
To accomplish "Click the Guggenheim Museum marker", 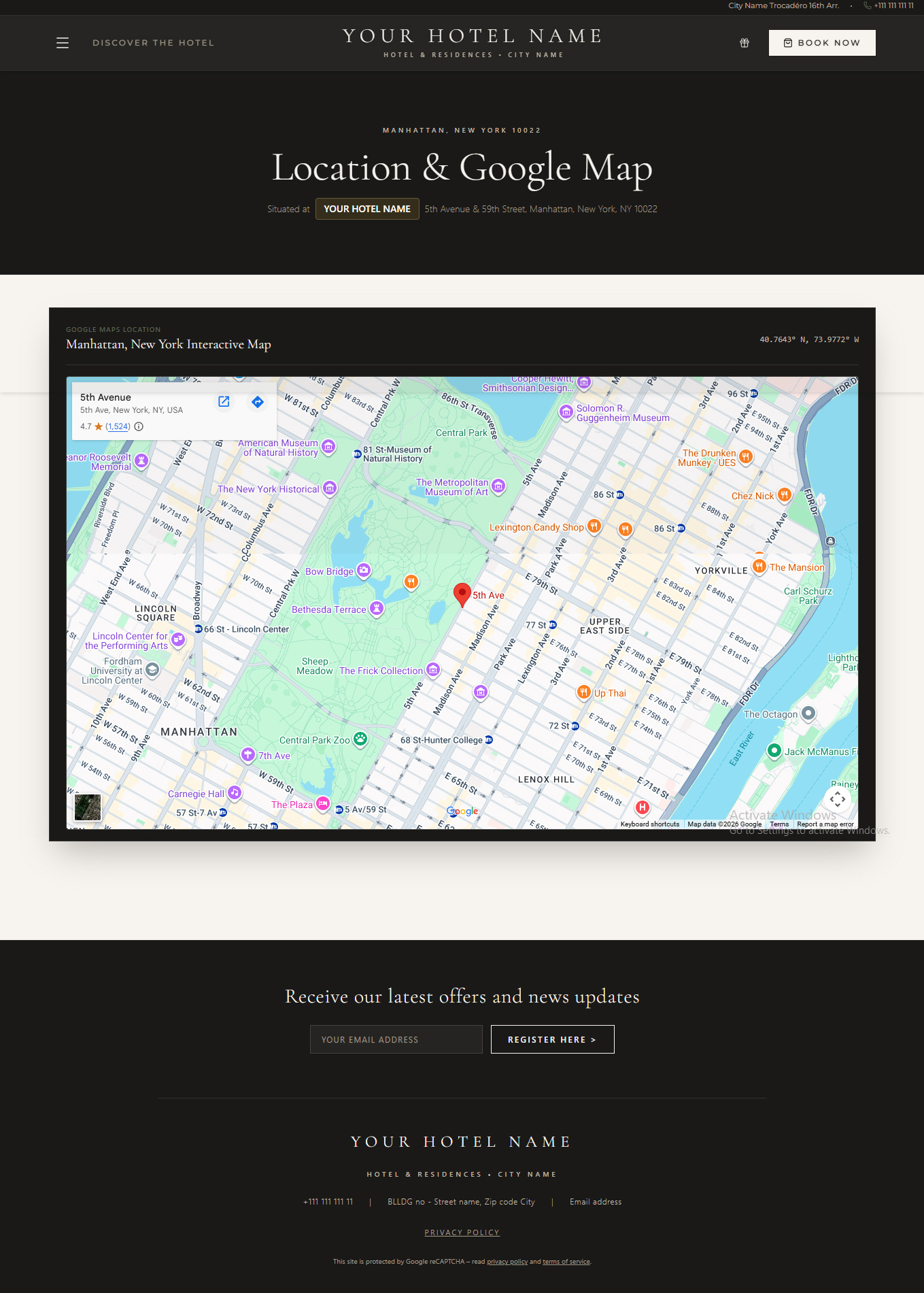I will (x=566, y=412).
